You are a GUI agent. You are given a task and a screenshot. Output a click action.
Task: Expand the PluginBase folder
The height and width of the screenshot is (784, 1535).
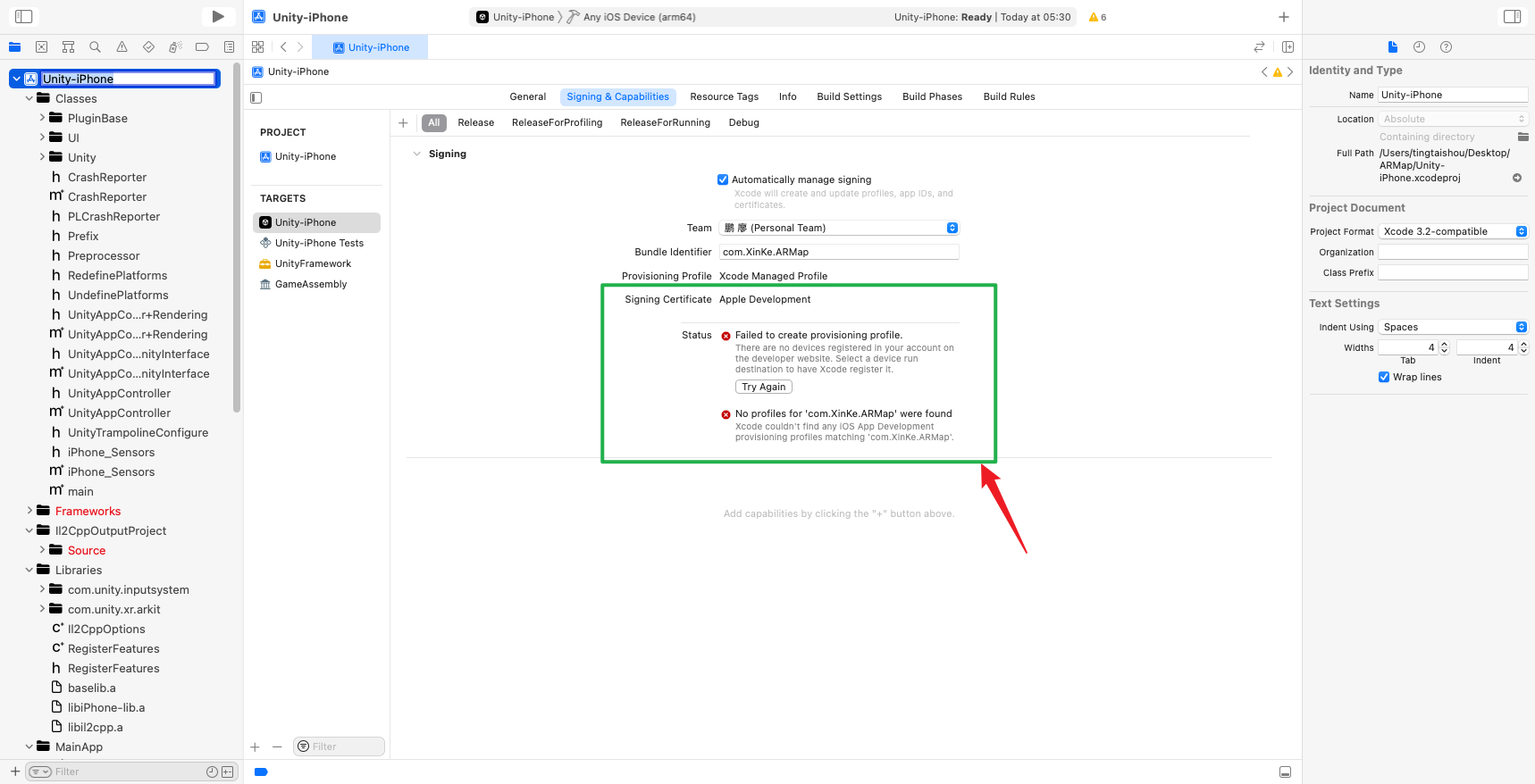(42, 118)
